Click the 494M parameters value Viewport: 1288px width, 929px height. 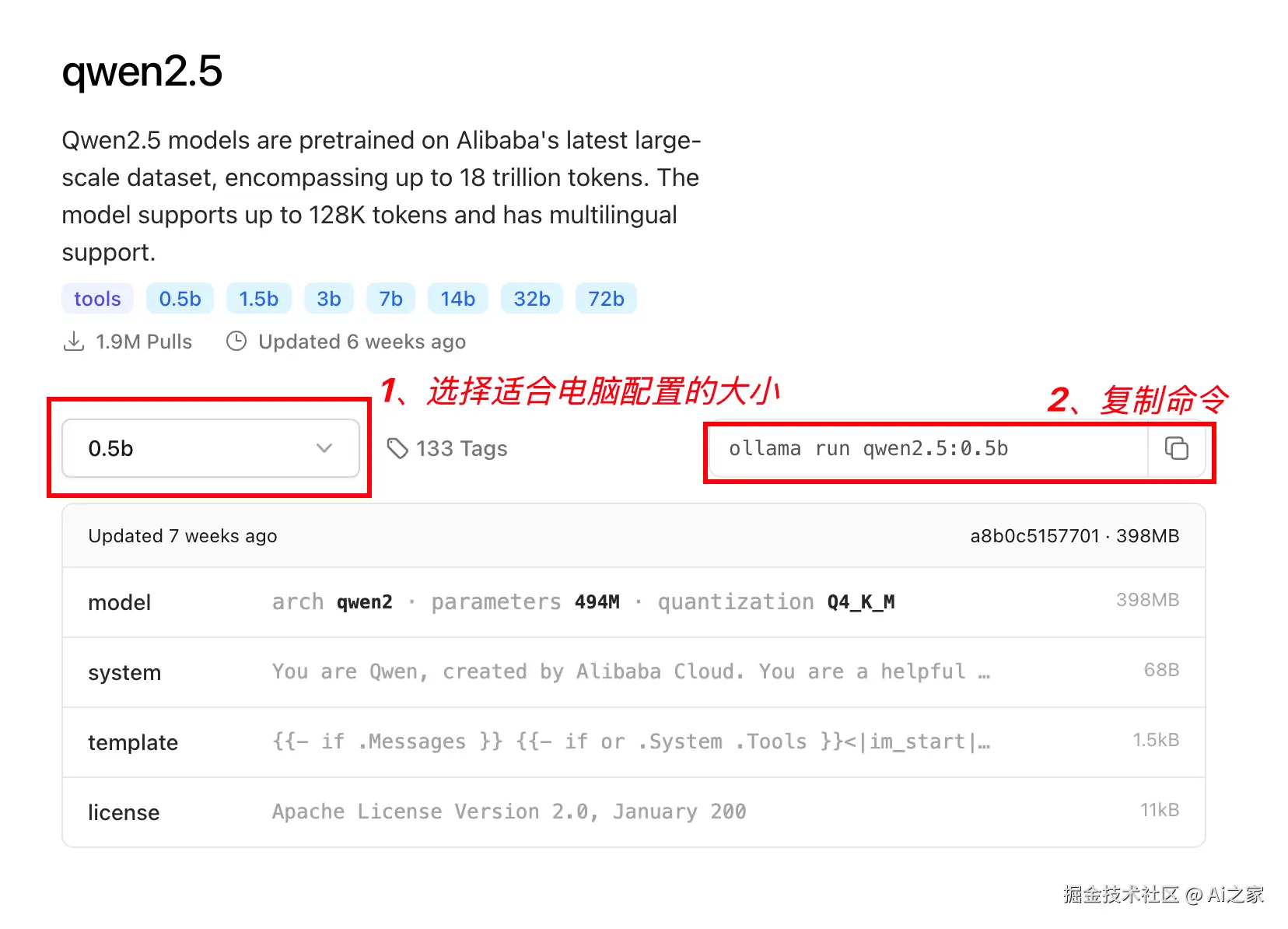click(x=597, y=602)
